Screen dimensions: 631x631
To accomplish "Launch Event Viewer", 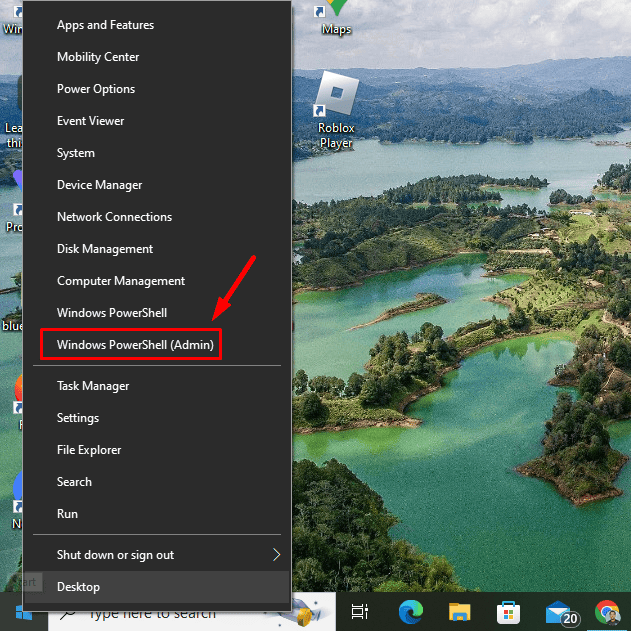I will point(157,121).
